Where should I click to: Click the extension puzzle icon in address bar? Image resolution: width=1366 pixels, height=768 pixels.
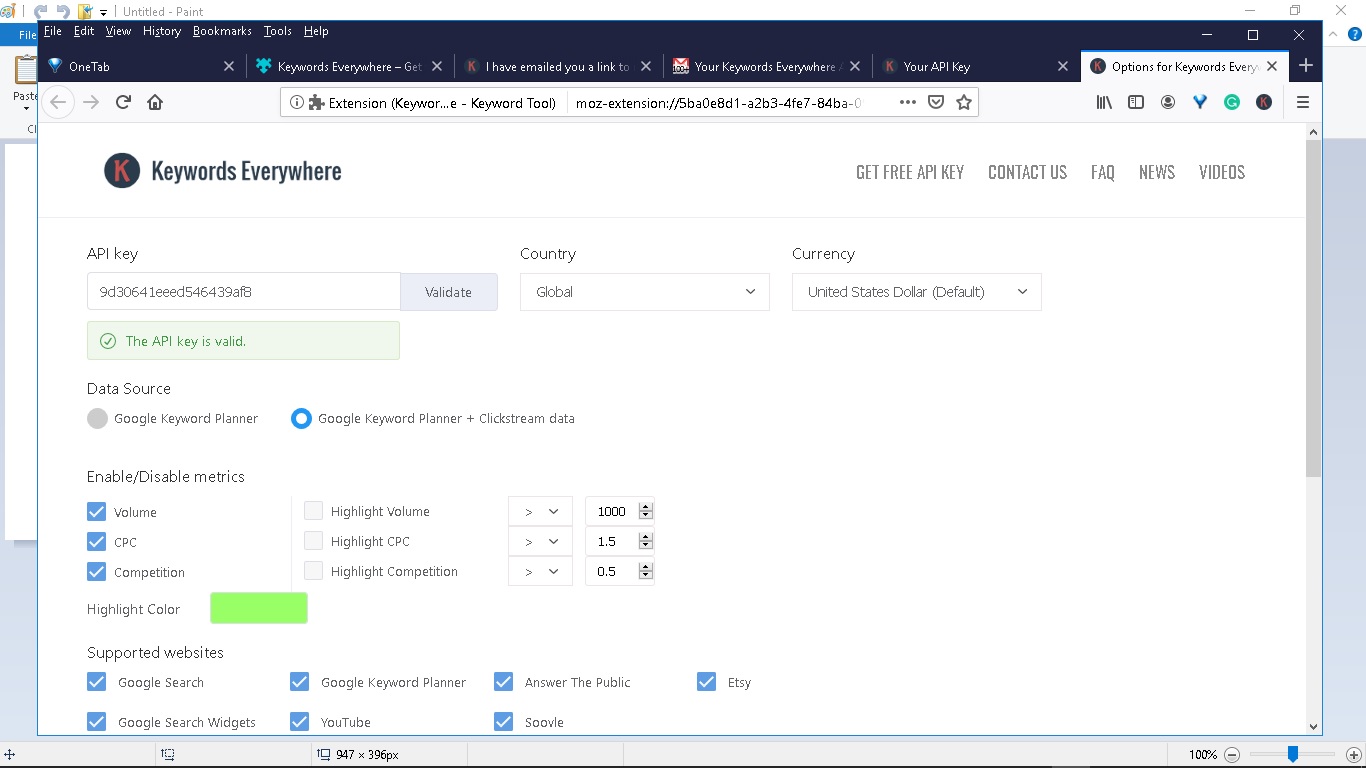[317, 102]
